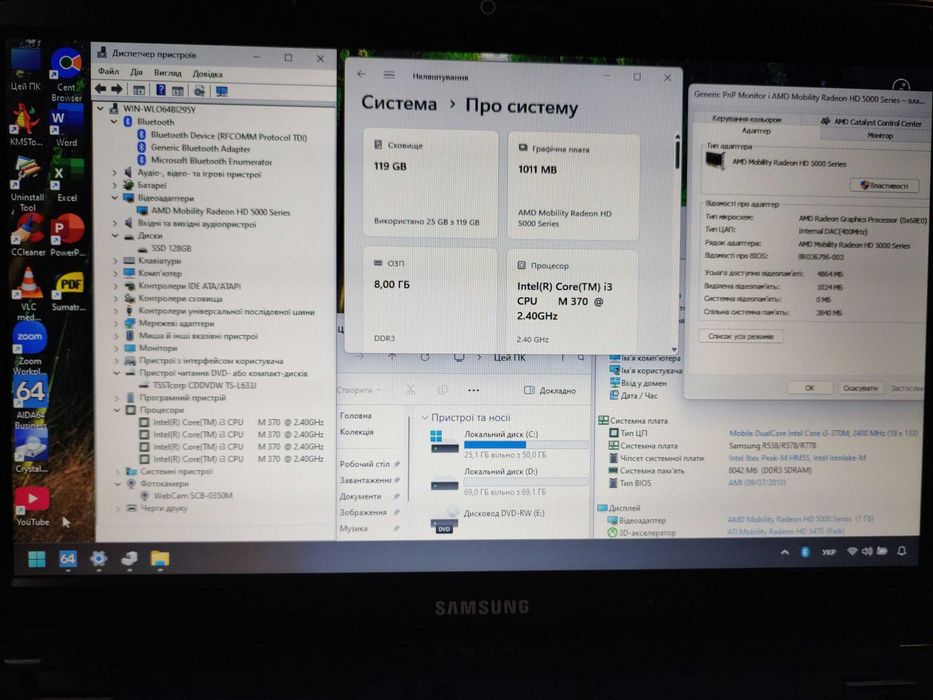Image resolution: width=933 pixels, height=700 pixels.
Task: Click OK in the adapter properties dialog
Action: click(x=809, y=388)
